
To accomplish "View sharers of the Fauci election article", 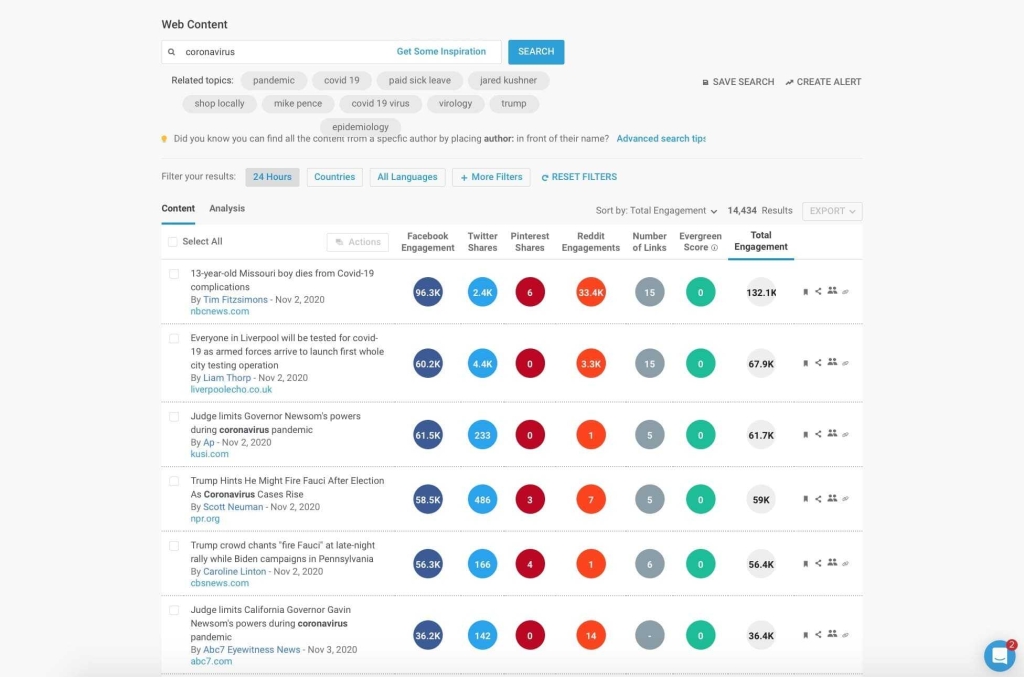I will pyautogui.click(x=833, y=499).
